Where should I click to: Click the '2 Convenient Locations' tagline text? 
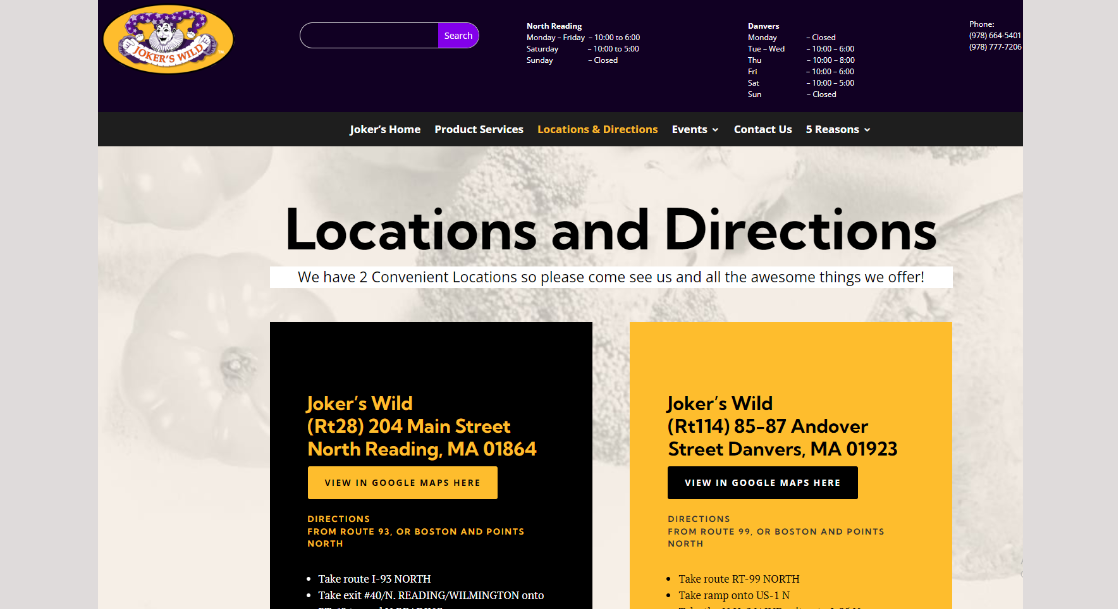pos(610,277)
